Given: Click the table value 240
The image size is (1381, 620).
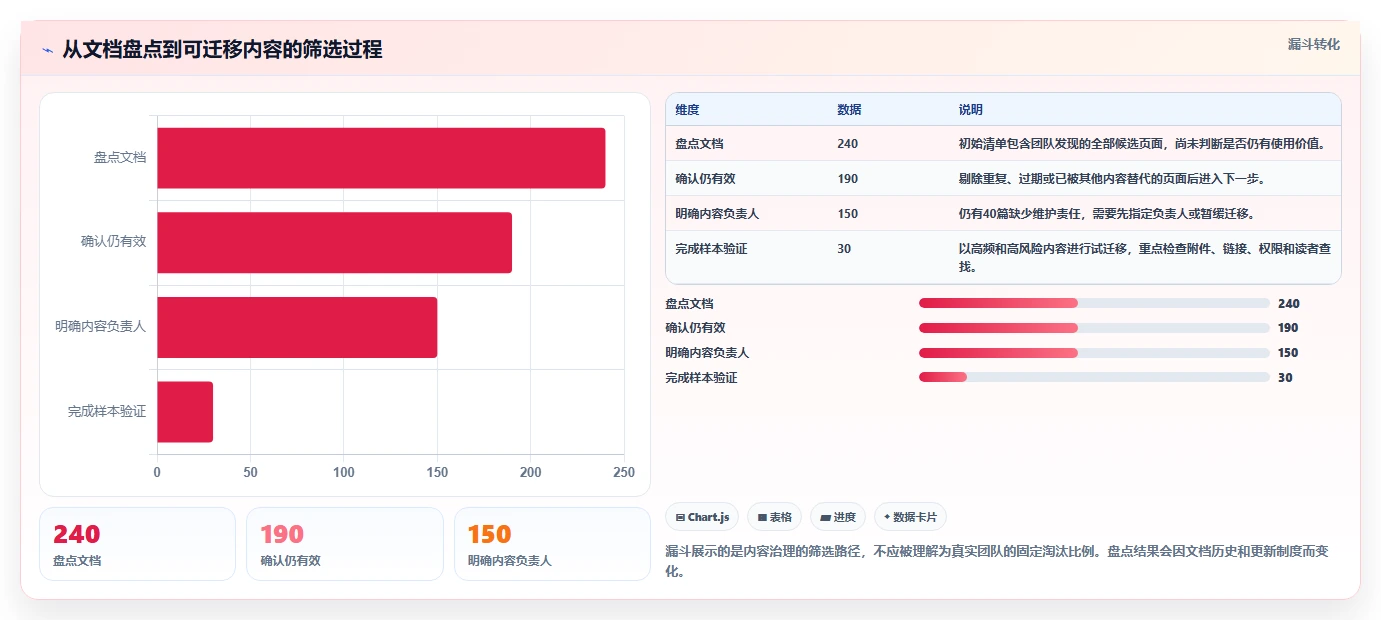Looking at the screenshot, I should point(847,144).
